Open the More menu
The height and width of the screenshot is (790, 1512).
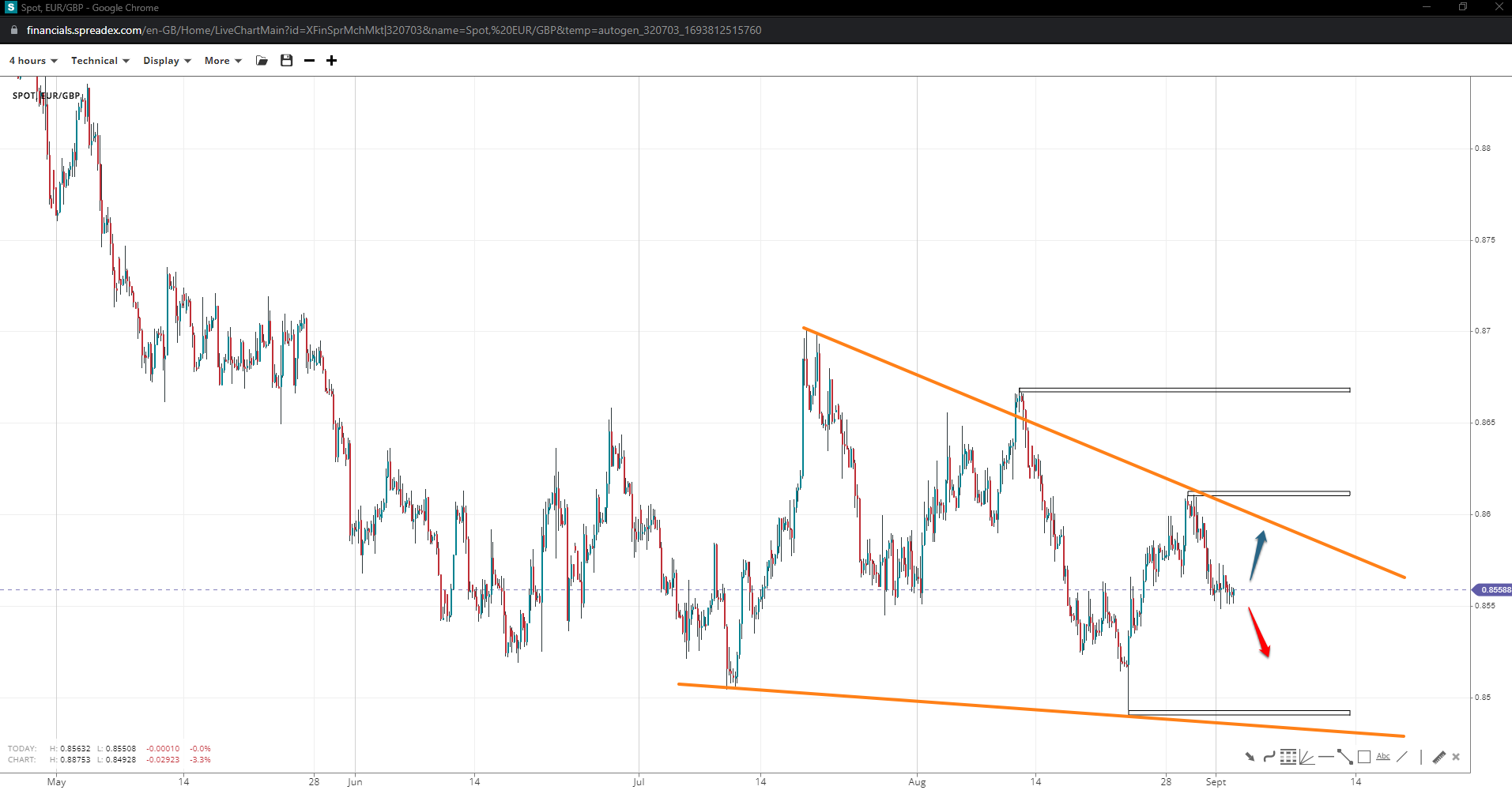point(222,61)
